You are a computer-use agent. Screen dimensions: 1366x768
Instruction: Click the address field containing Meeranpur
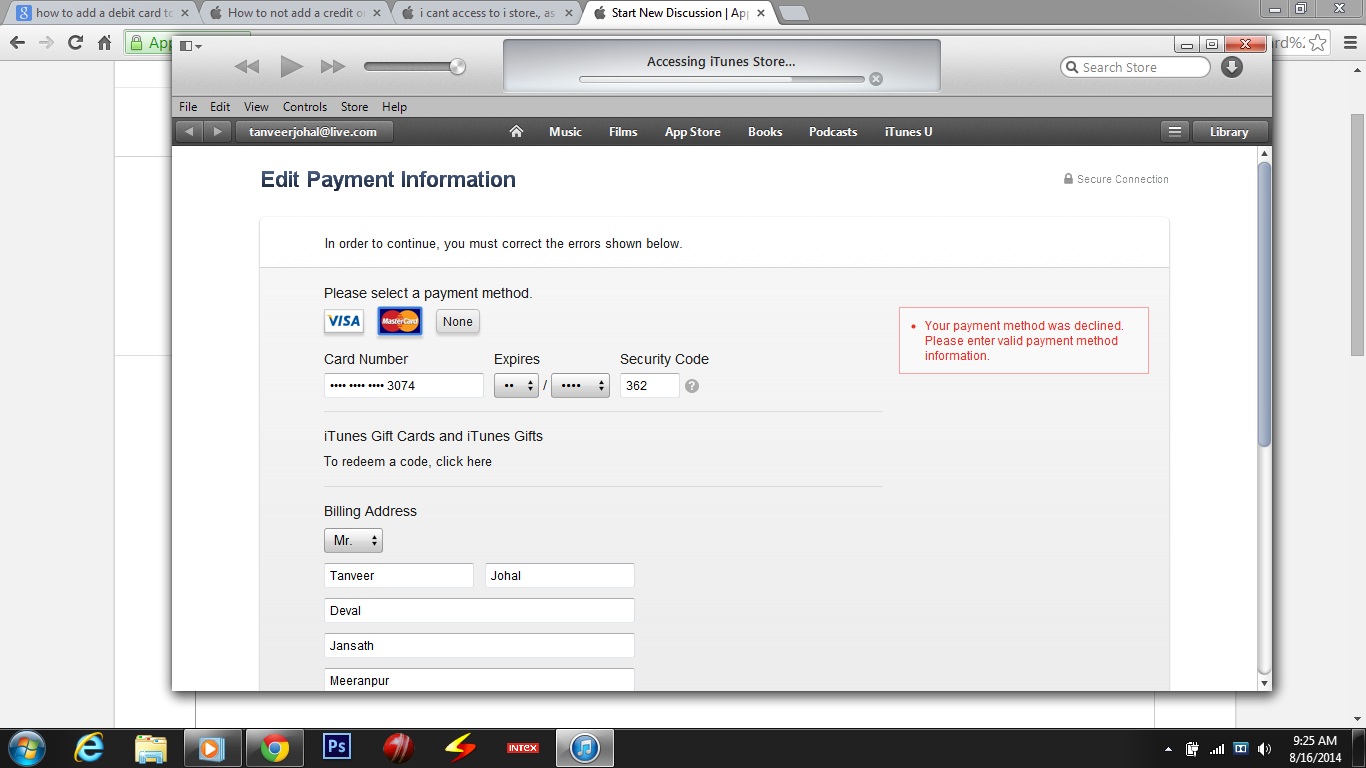479,679
